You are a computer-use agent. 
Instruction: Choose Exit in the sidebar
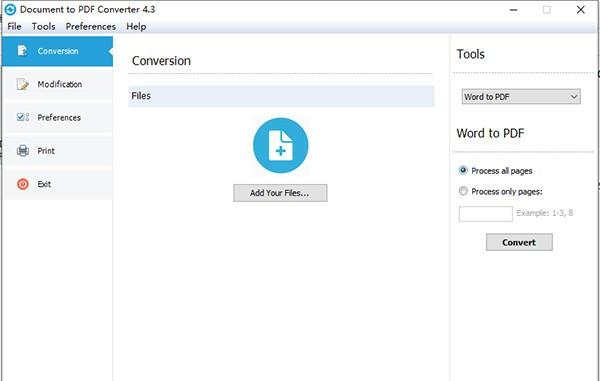click(57, 184)
